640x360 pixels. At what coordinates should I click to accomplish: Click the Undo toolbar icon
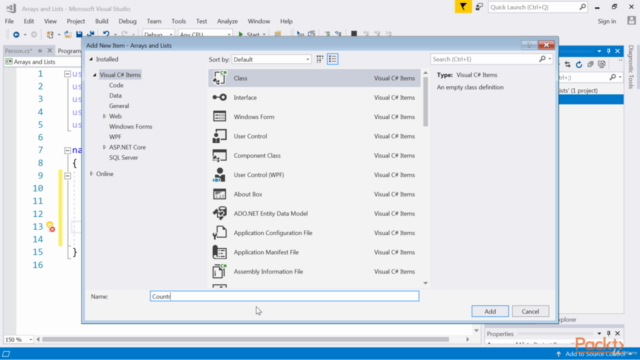tap(106, 35)
